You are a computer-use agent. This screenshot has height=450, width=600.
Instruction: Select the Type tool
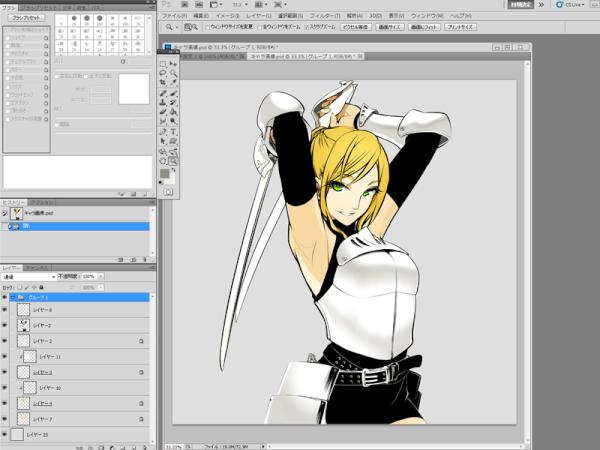click(x=173, y=132)
